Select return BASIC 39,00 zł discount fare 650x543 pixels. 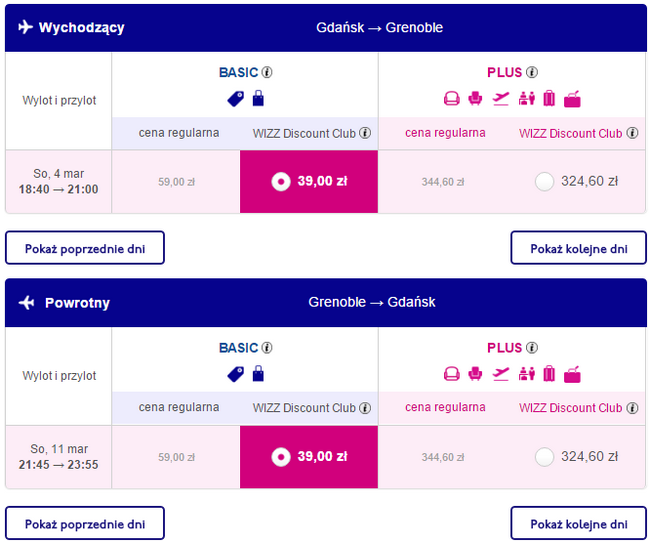pos(282,456)
